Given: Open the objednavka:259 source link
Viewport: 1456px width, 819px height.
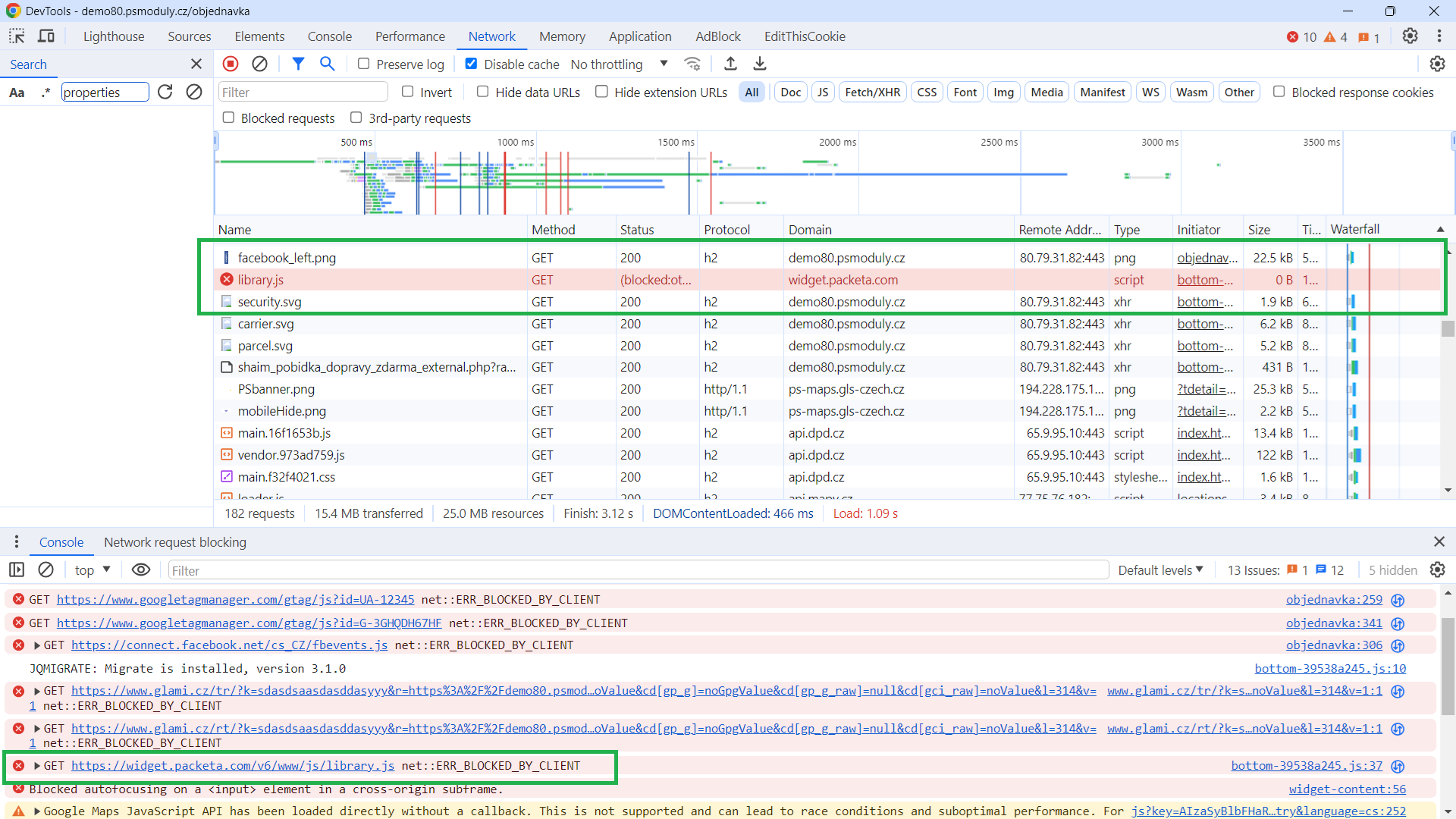Looking at the screenshot, I should coord(1333,600).
